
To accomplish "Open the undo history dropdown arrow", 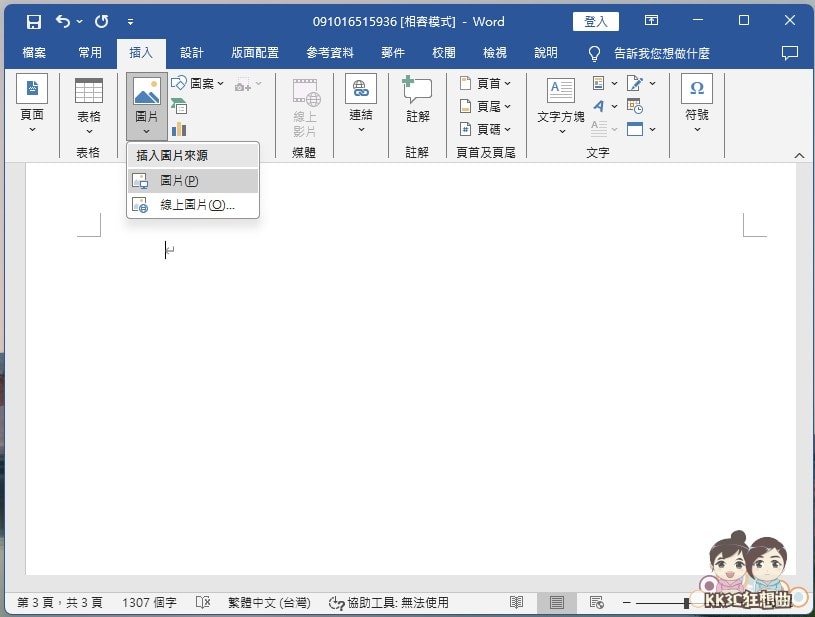I will 80,21.
